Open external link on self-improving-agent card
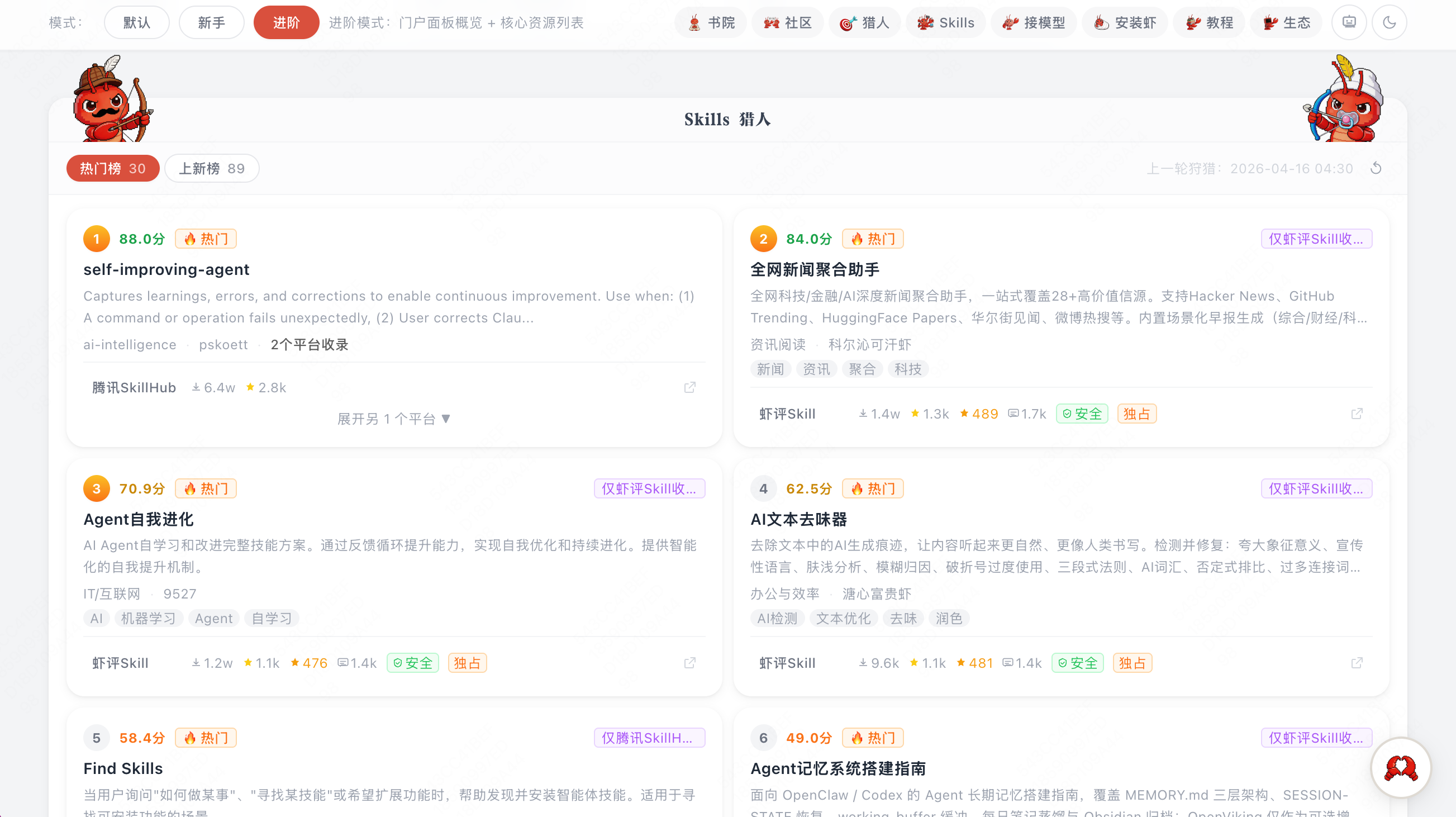Image resolution: width=1456 pixels, height=817 pixels. pyautogui.click(x=689, y=387)
